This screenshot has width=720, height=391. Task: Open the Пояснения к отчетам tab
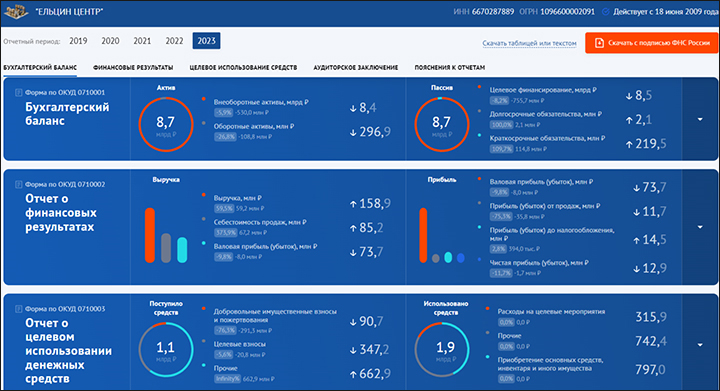point(450,67)
